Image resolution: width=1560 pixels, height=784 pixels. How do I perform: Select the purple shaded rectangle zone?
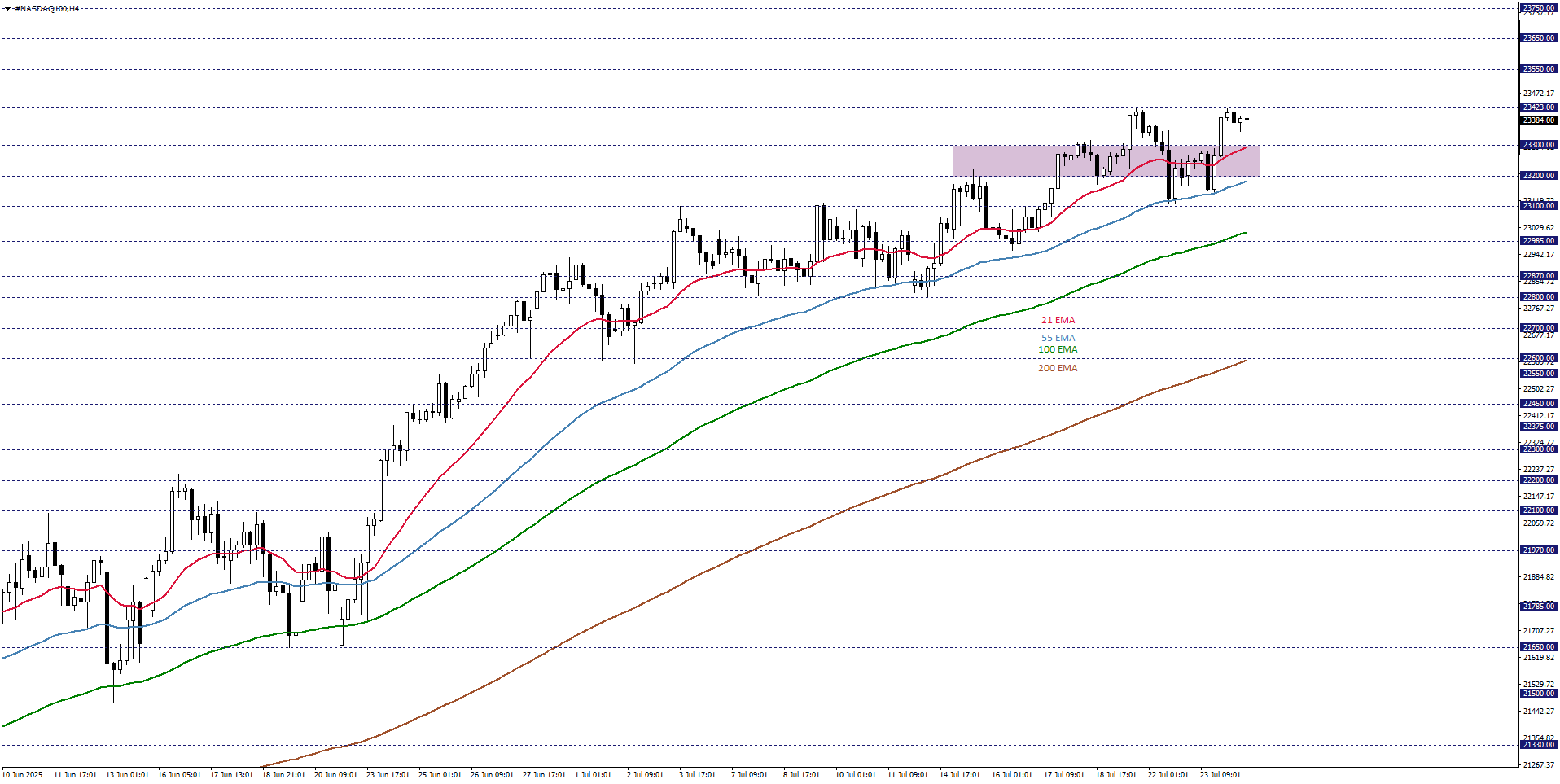(1106, 160)
